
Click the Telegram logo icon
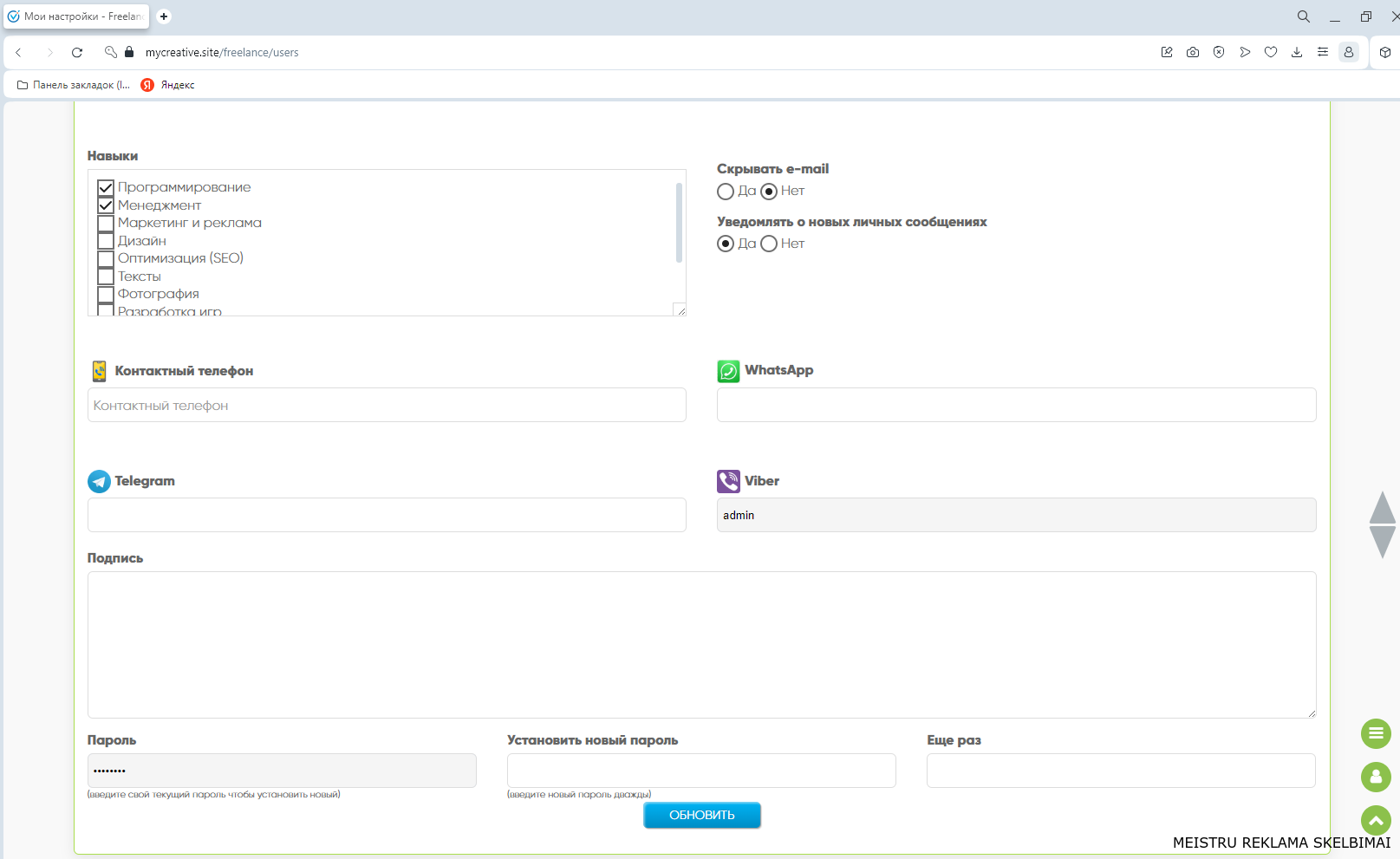pyautogui.click(x=99, y=481)
